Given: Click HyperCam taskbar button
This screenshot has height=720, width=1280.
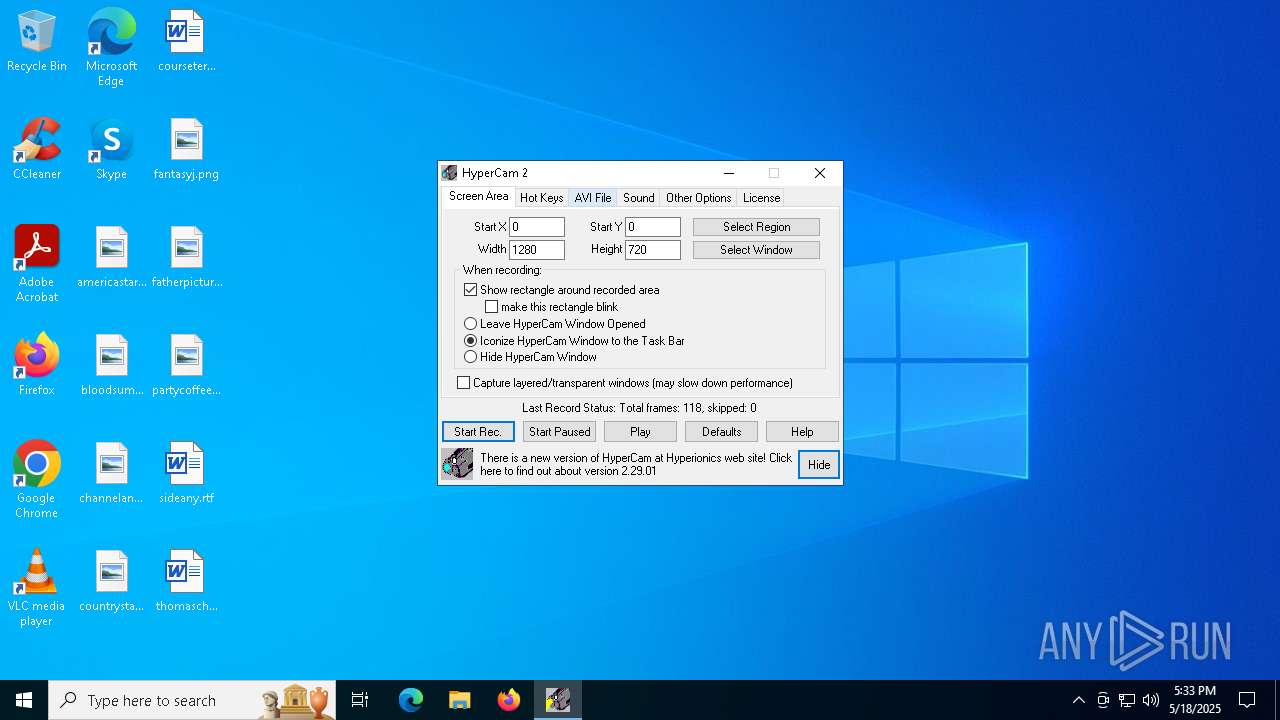Looking at the screenshot, I should (558, 700).
